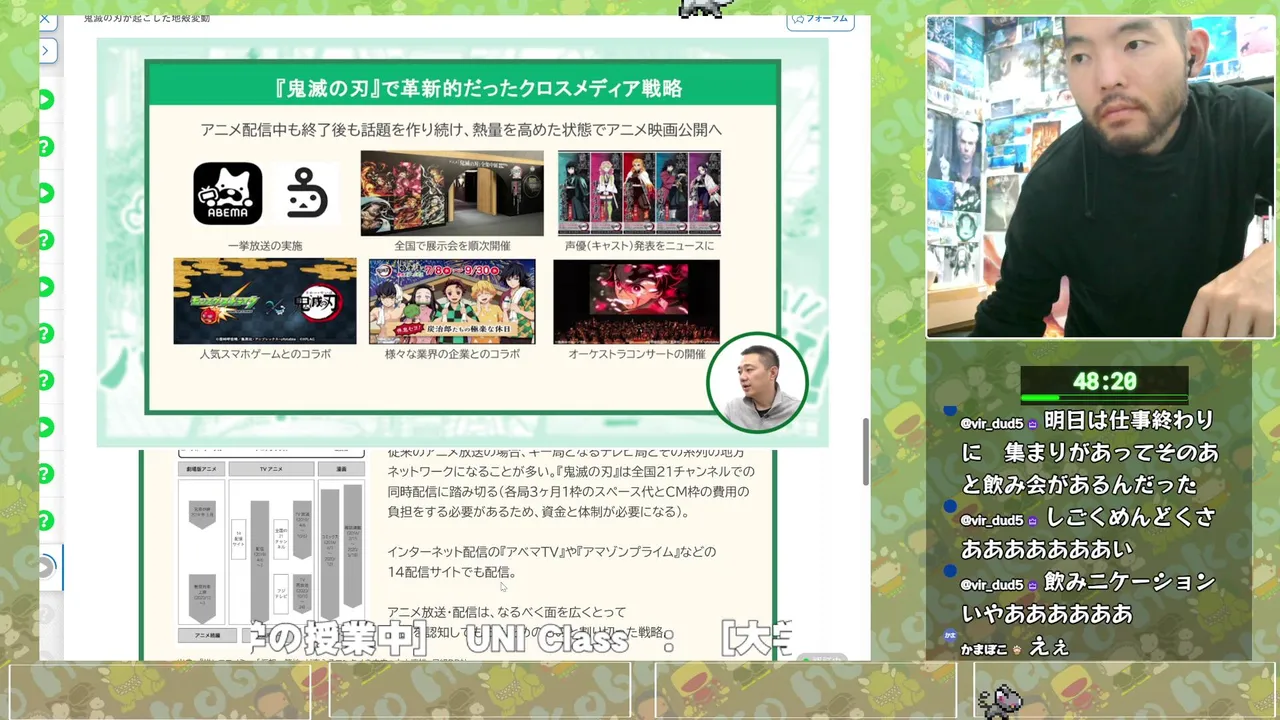Expand the sidebar with the chevron arrow
The height and width of the screenshot is (720, 1280).
[x=46, y=50]
